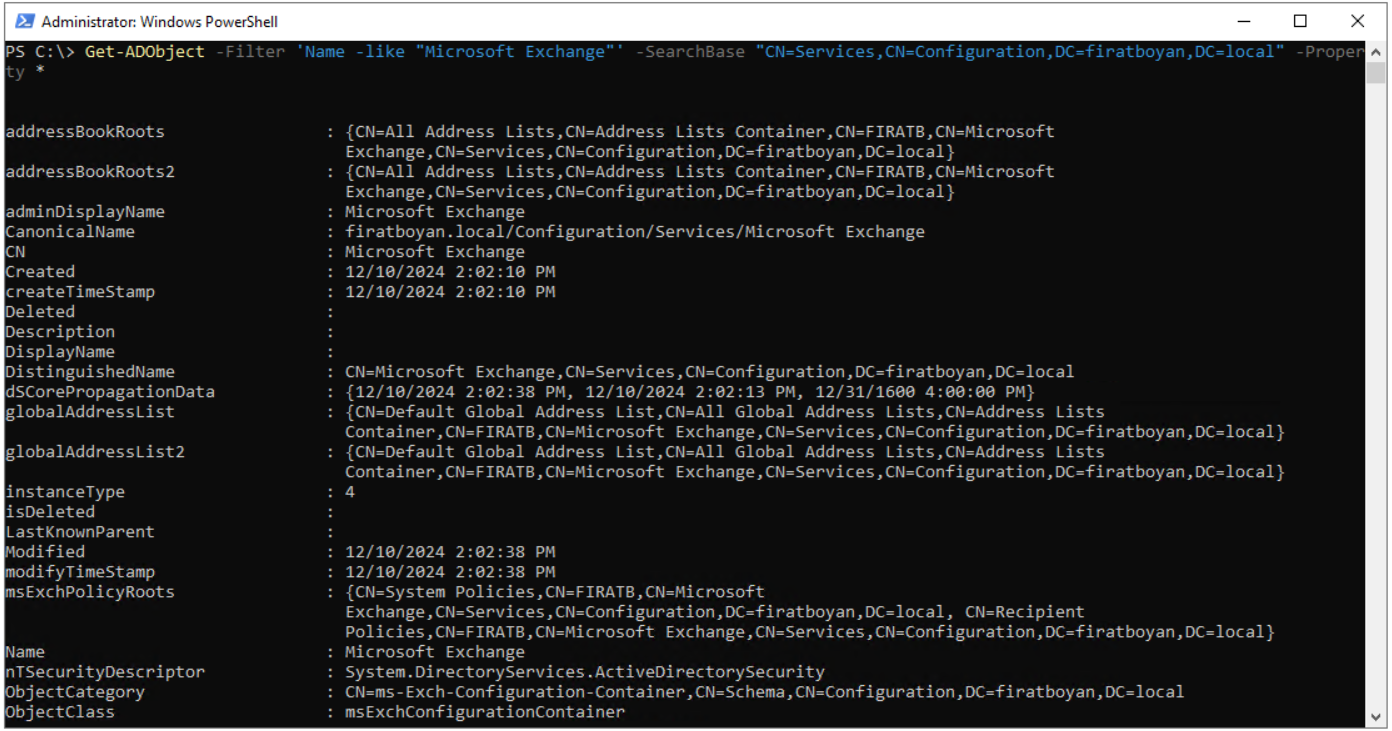Click the globalAddressList2 property label
The width and height of the screenshot is (1392, 731).
point(95,452)
